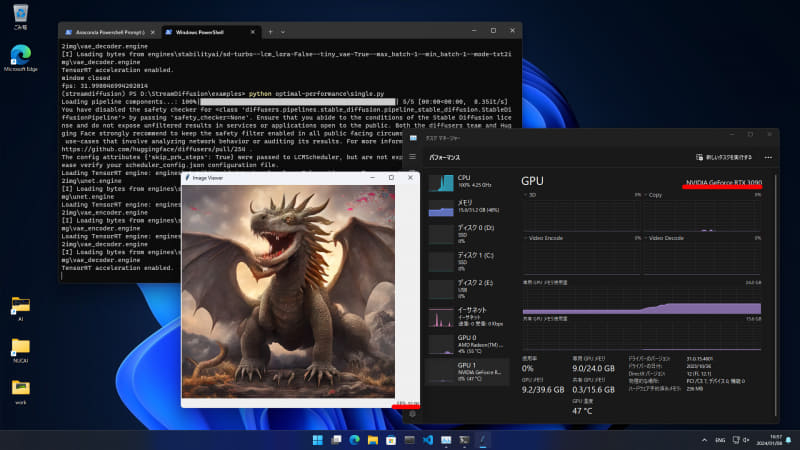Select the メモリ (memory) performance item
Screen dimensions: 800x450
click(x=467, y=207)
